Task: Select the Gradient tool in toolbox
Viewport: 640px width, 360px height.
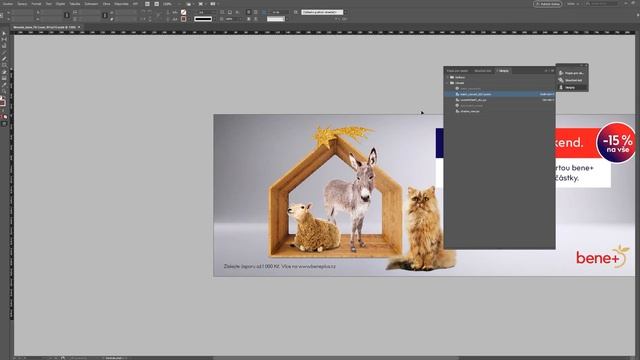Action: [4, 78]
